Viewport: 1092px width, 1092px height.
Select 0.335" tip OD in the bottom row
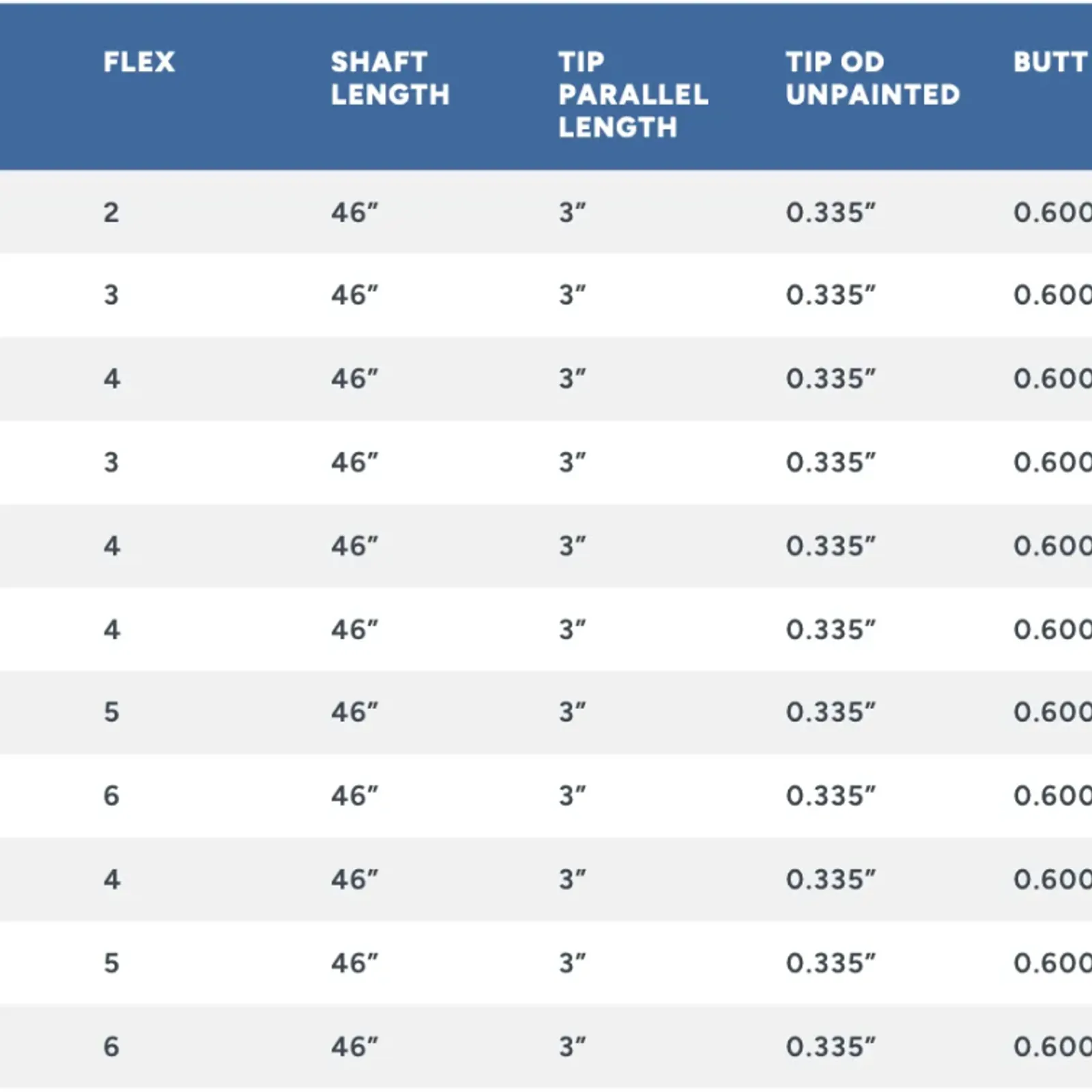click(x=831, y=1047)
